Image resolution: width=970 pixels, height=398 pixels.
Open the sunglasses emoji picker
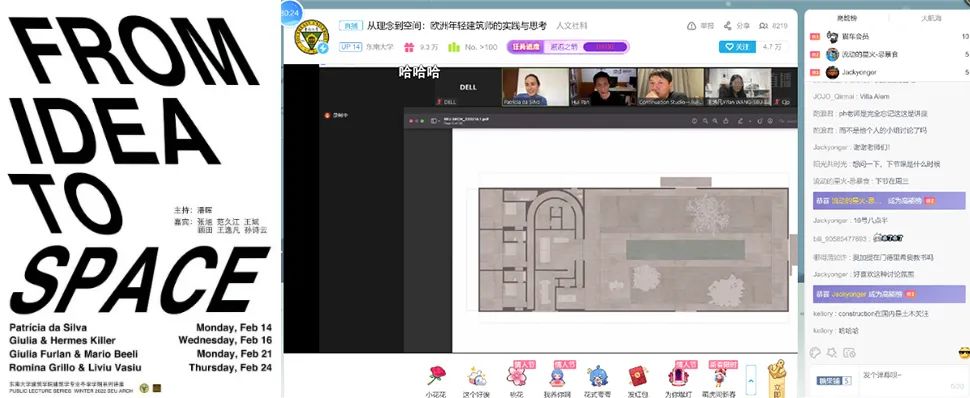click(x=964, y=354)
